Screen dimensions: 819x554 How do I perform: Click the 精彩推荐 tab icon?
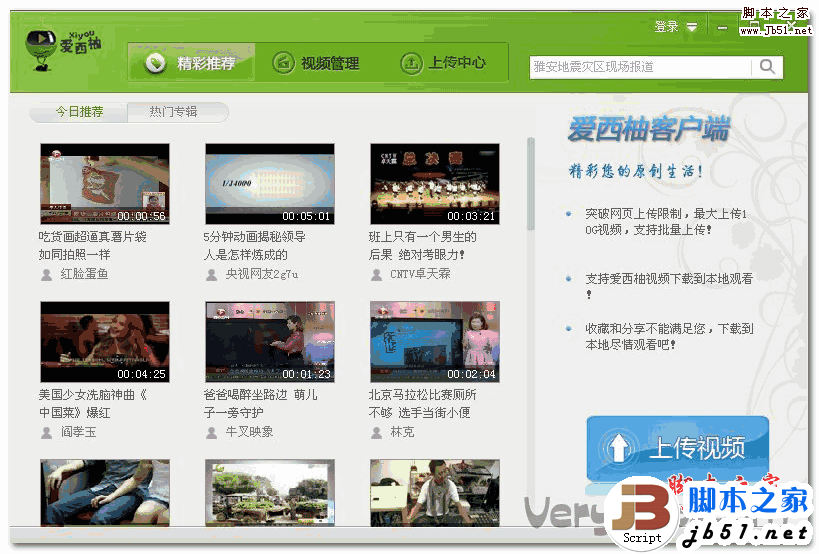[155, 63]
